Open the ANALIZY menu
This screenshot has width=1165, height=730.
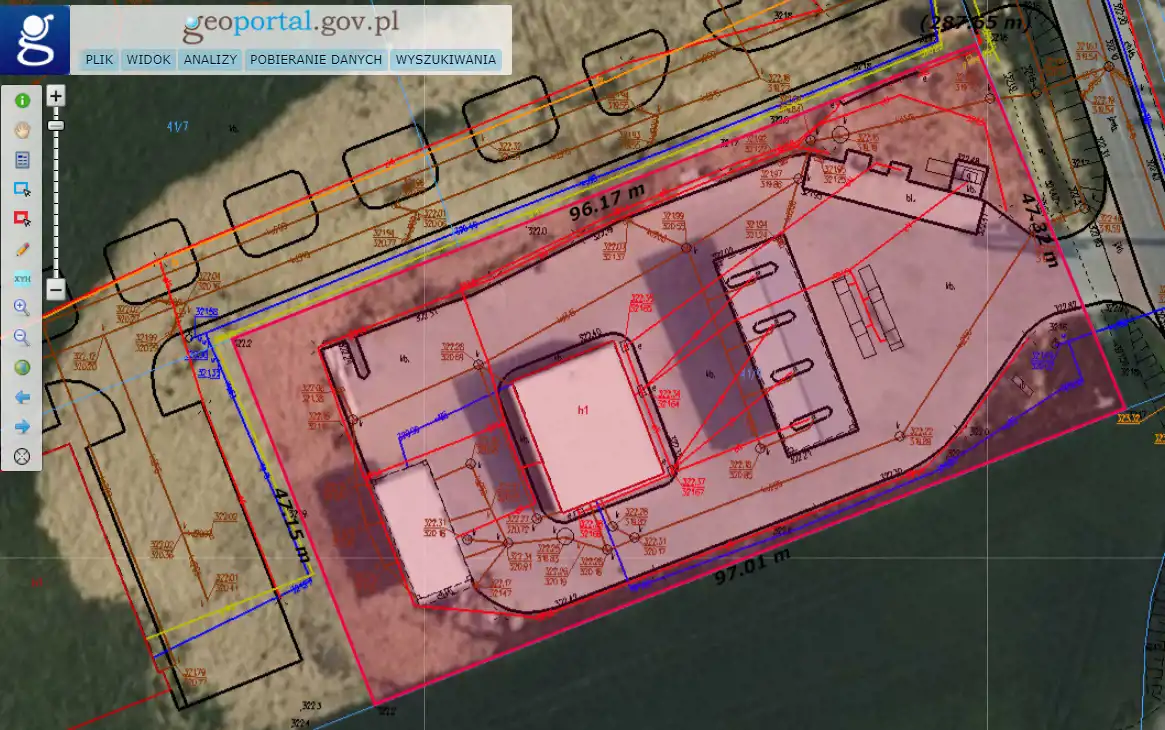click(x=210, y=60)
